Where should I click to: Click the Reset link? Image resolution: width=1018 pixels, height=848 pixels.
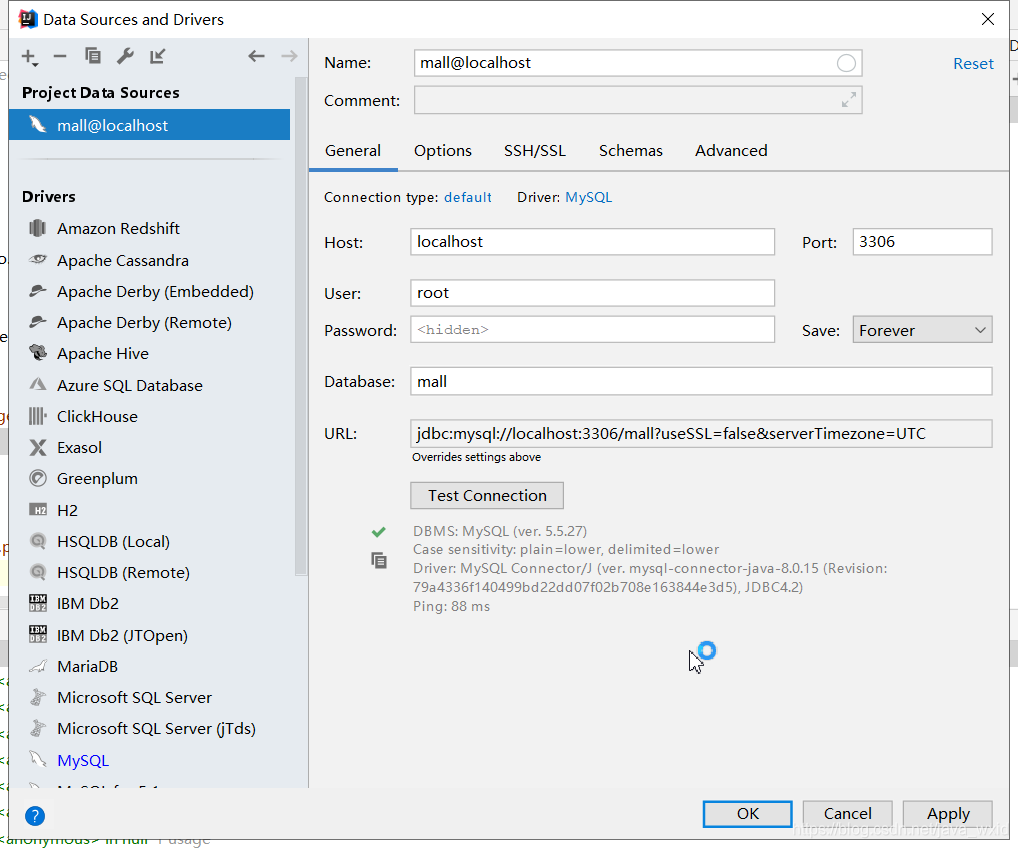[x=973, y=64]
